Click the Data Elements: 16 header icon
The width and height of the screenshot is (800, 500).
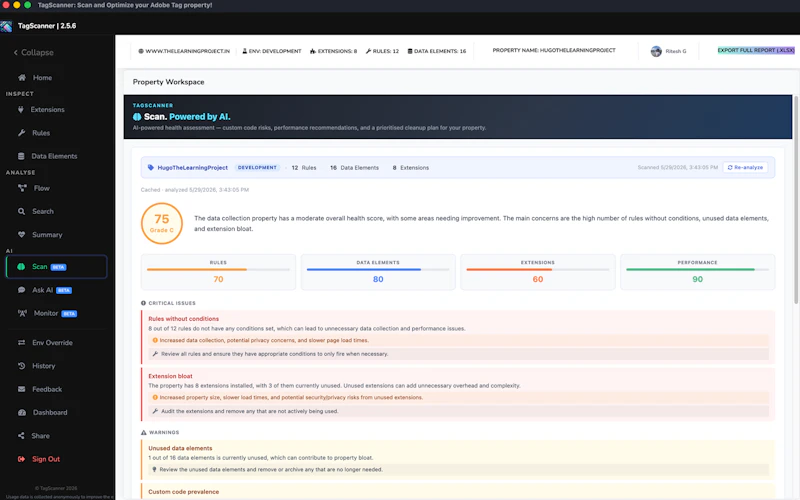[410, 51]
